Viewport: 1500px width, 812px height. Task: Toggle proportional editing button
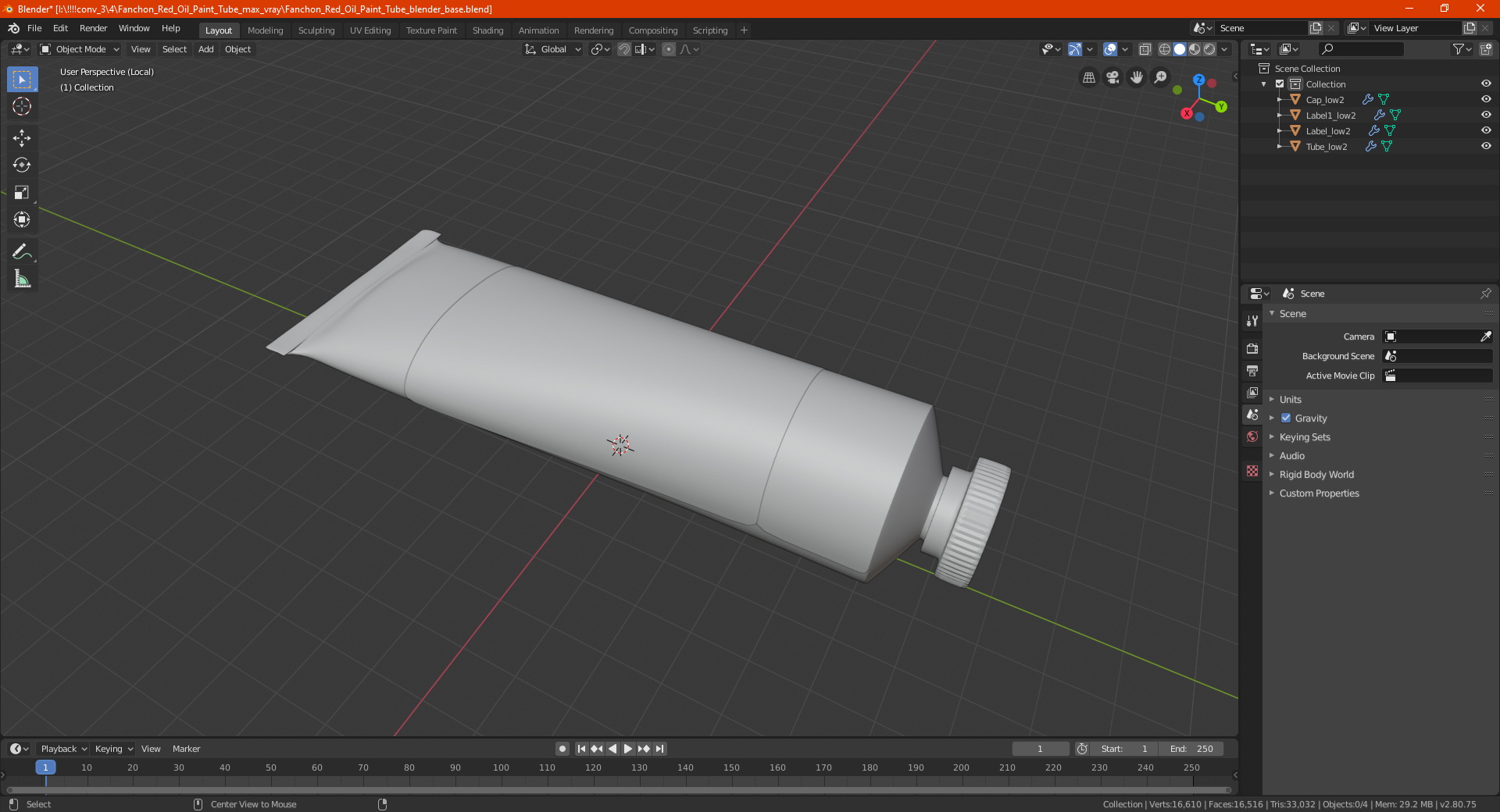click(669, 49)
